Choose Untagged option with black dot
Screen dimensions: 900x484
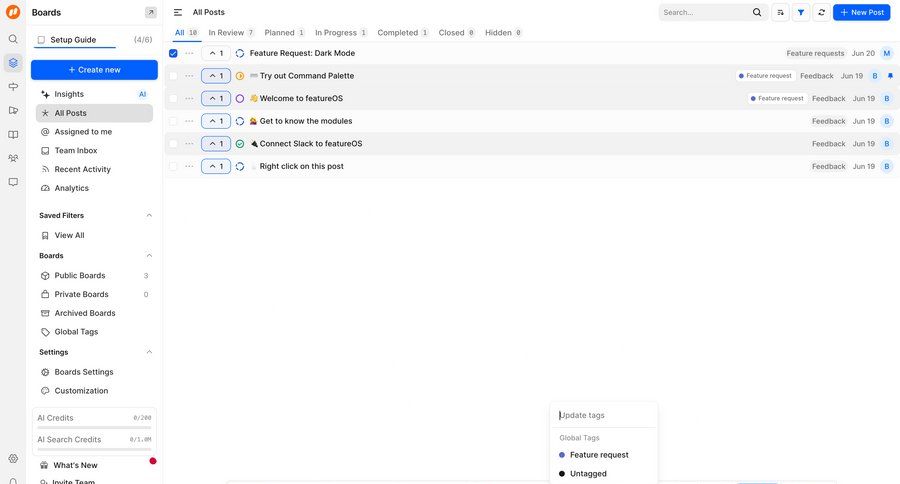(x=604, y=474)
